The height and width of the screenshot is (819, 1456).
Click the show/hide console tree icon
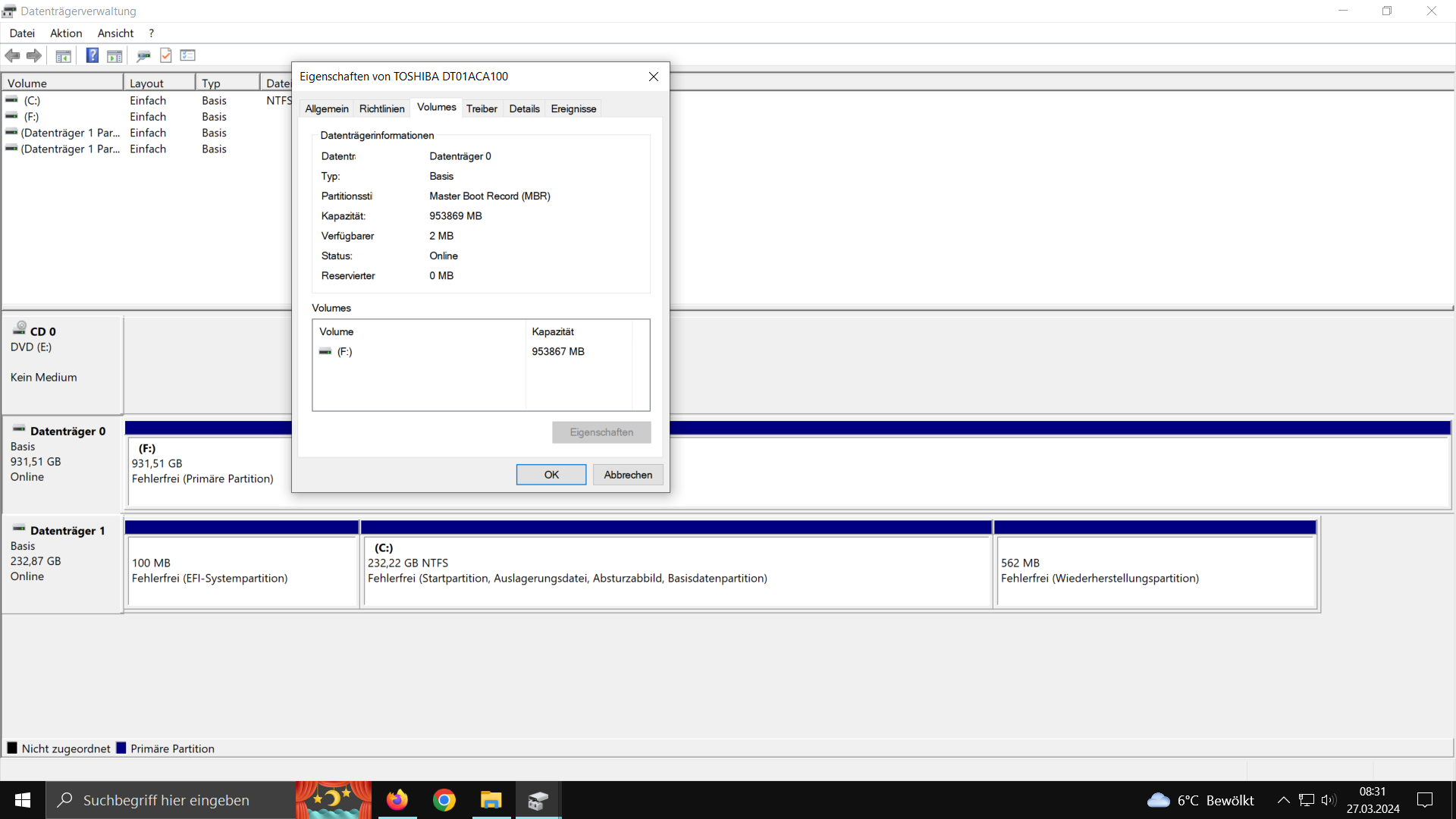click(x=64, y=55)
